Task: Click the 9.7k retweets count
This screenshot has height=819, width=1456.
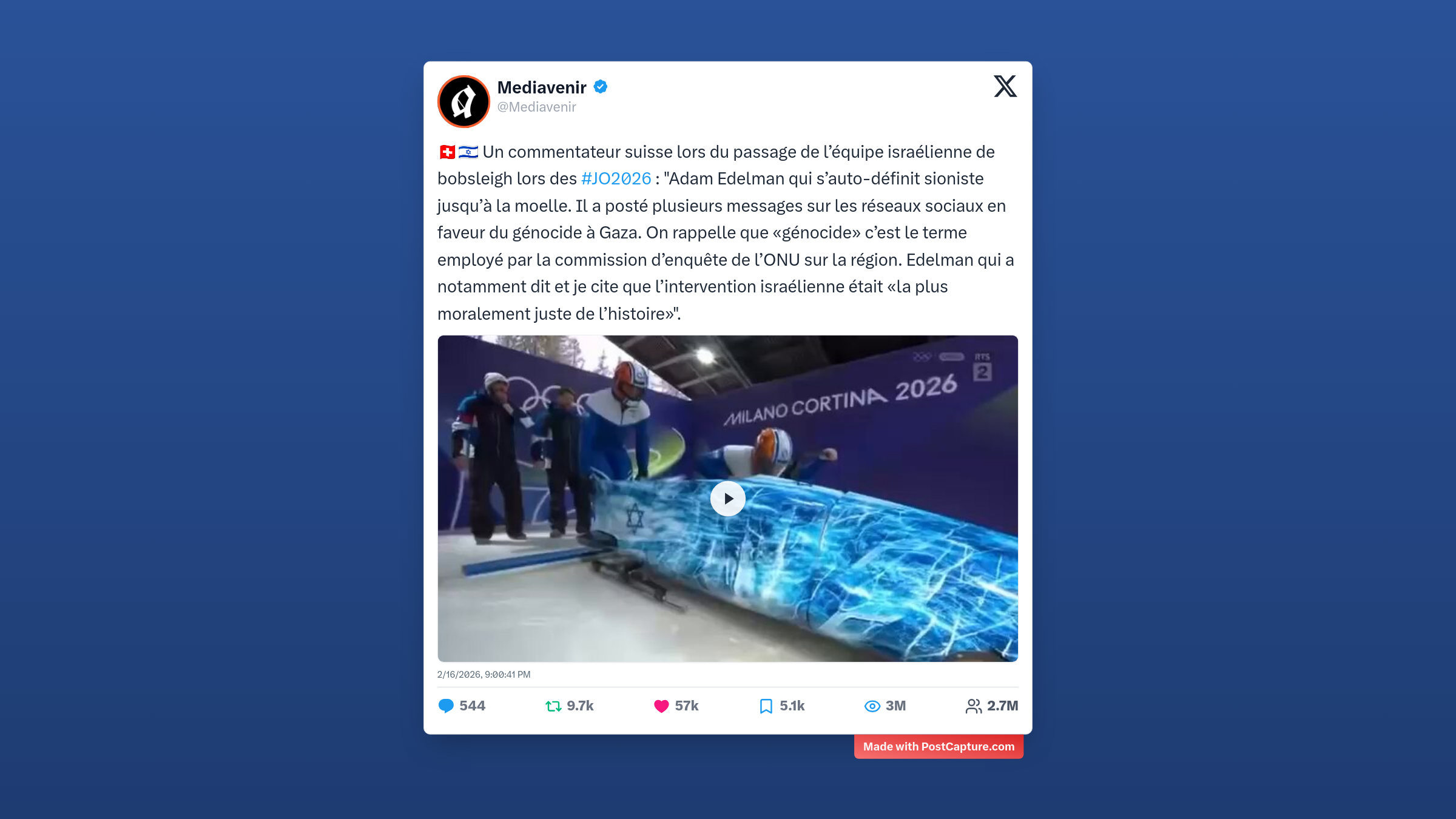Action: [580, 706]
